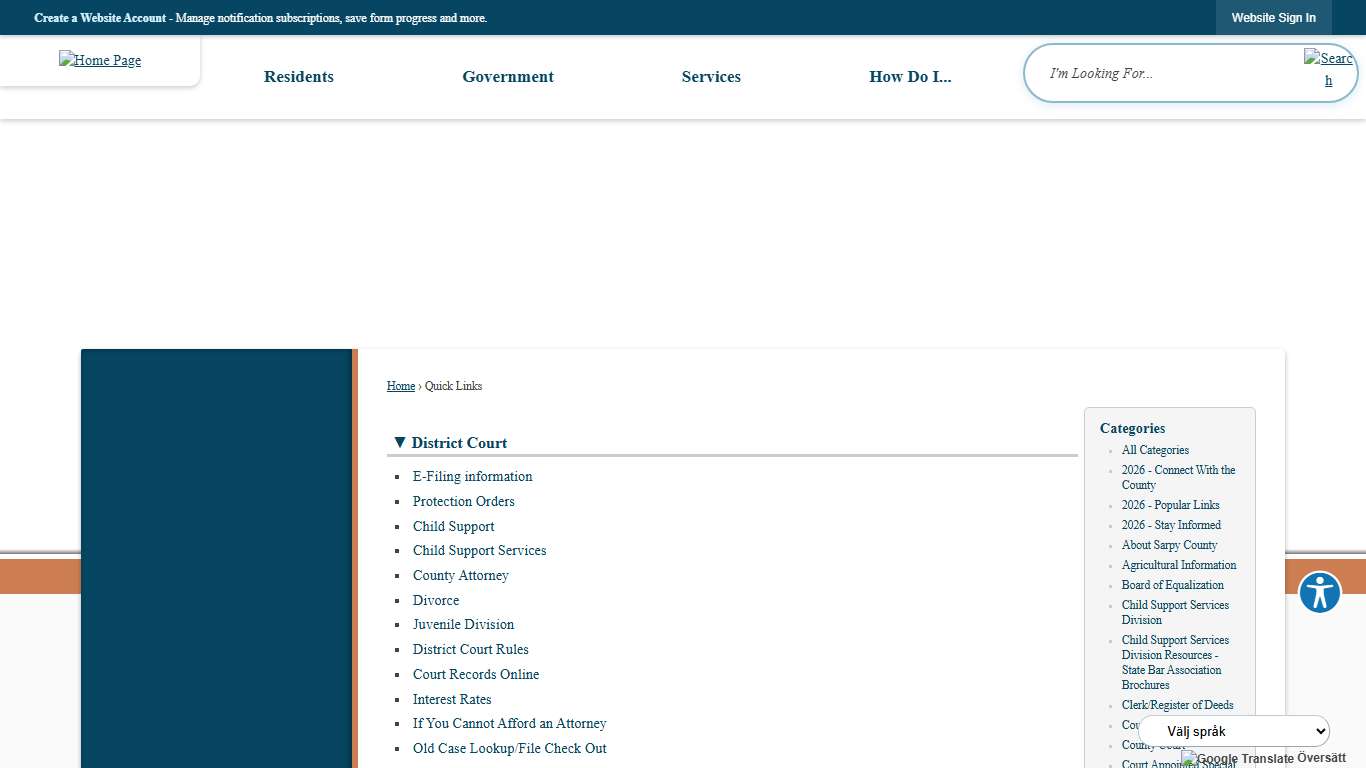Open the Residents menu
This screenshot has width=1366, height=768.
pos(298,77)
